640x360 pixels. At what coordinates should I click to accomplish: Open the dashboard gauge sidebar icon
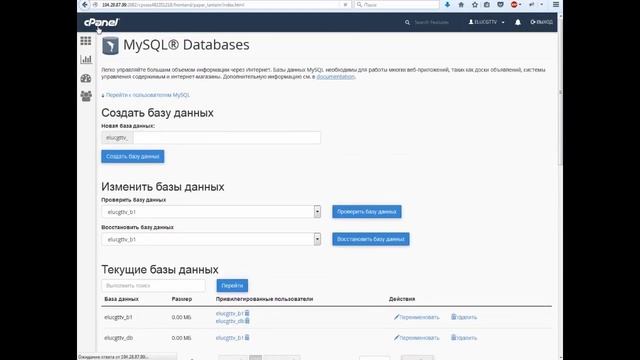tap(86, 78)
